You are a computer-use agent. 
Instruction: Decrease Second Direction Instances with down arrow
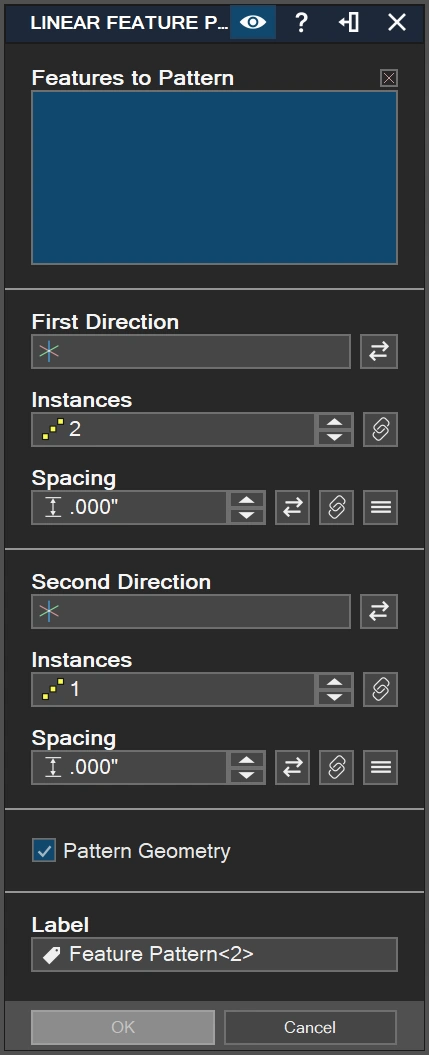point(335,697)
